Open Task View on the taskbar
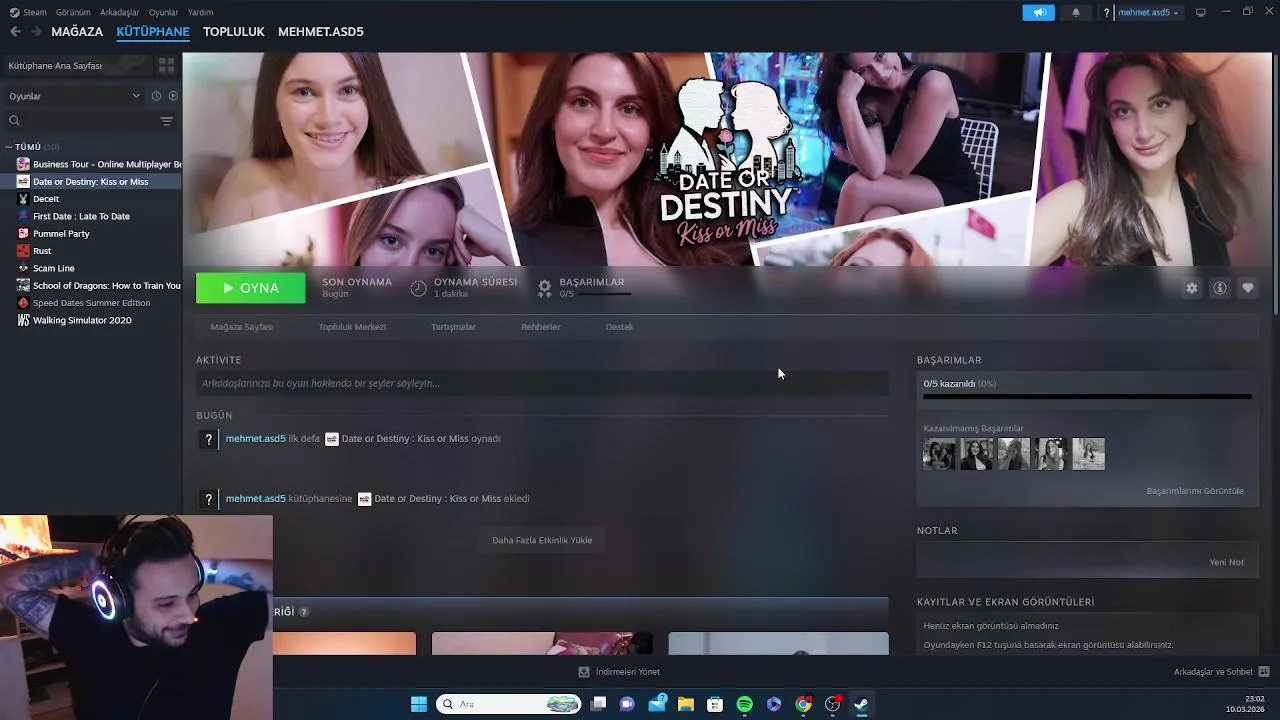 click(598, 704)
